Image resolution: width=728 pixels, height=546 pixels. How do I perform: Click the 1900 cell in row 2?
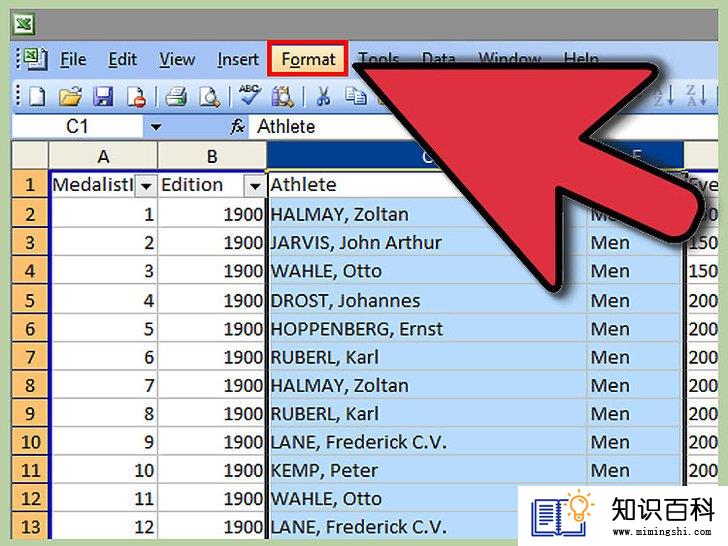212,214
